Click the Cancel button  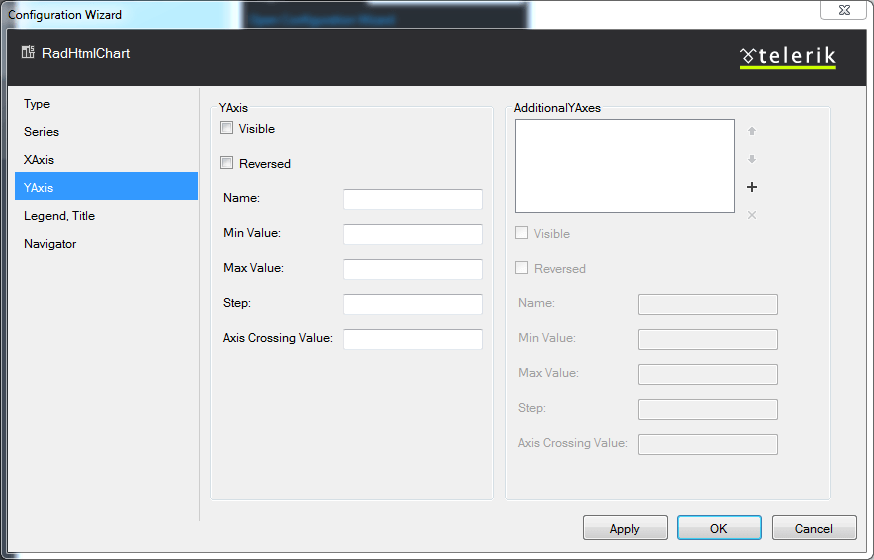click(x=813, y=528)
